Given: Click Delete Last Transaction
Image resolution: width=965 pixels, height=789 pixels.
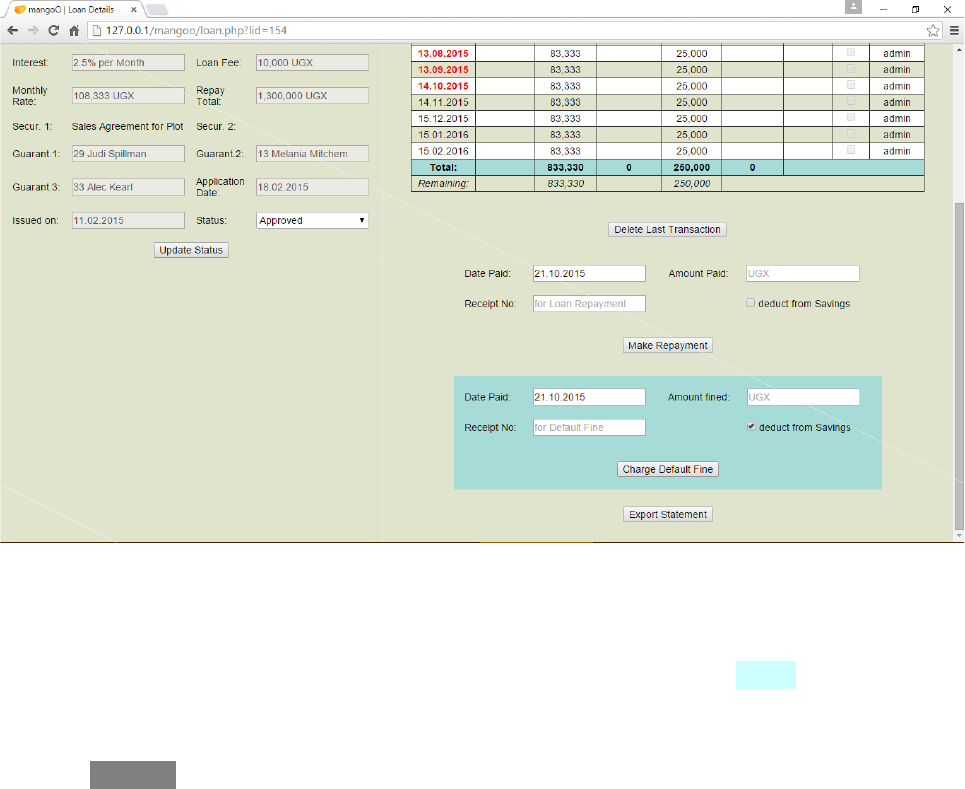Looking at the screenshot, I should tap(667, 230).
